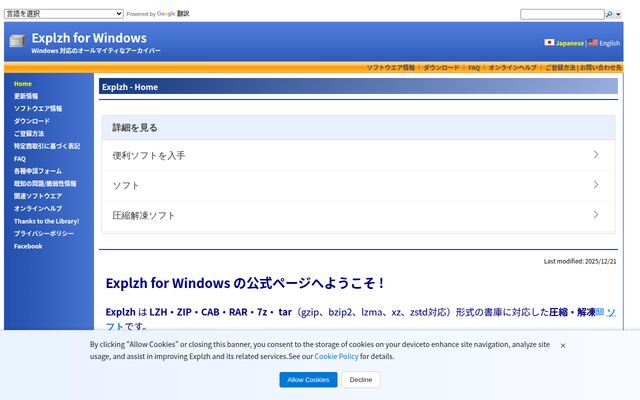Click ご登録方法 in the orange bar
The height and width of the screenshot is (400, 640).
click(x=560, y=68)
